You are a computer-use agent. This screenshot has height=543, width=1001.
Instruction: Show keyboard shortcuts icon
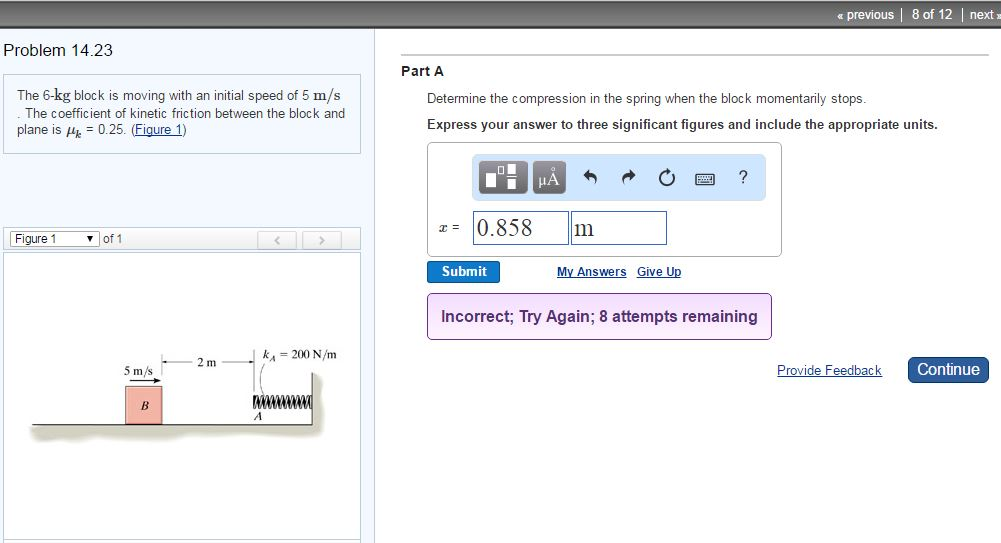click(705, 179)
